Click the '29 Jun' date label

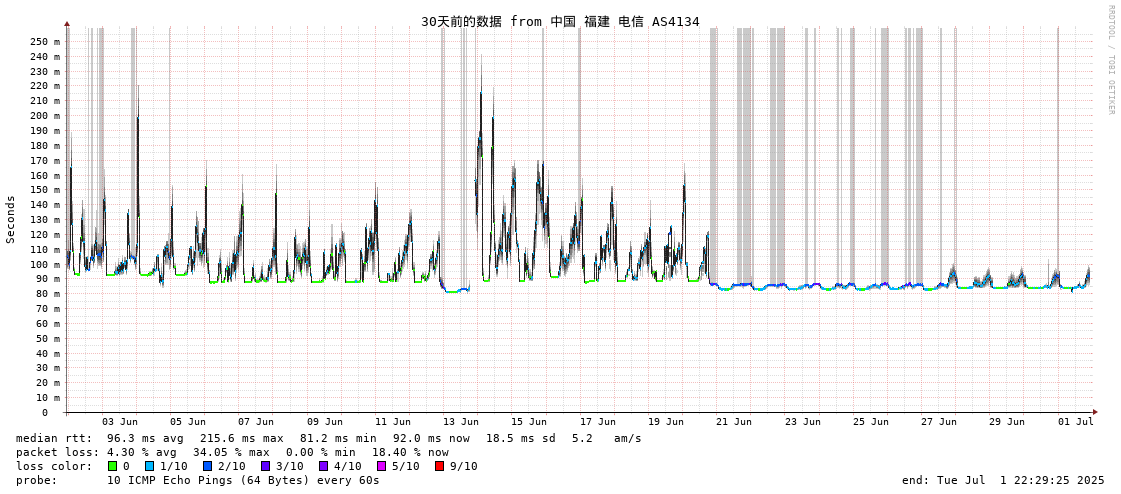(x=1007, y=422)
